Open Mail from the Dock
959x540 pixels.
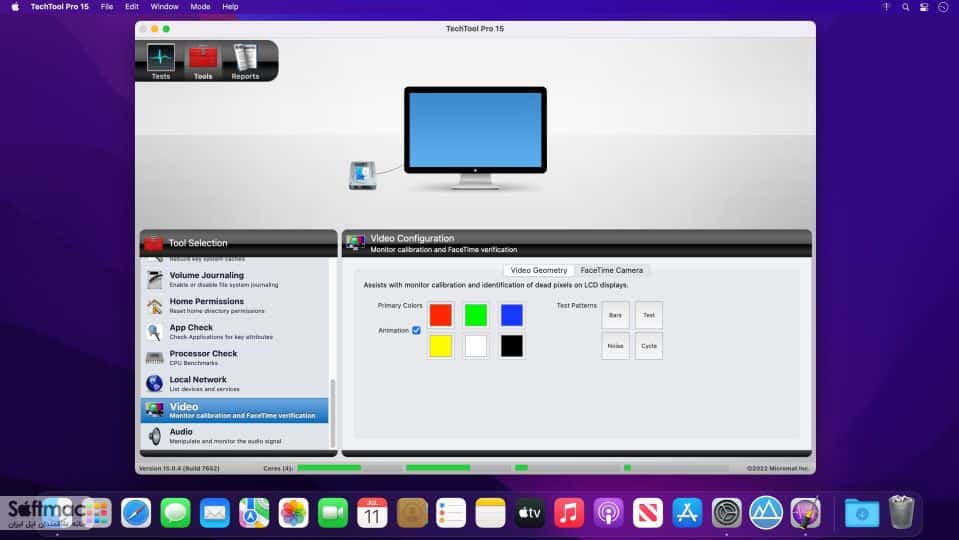click(215, 512)
